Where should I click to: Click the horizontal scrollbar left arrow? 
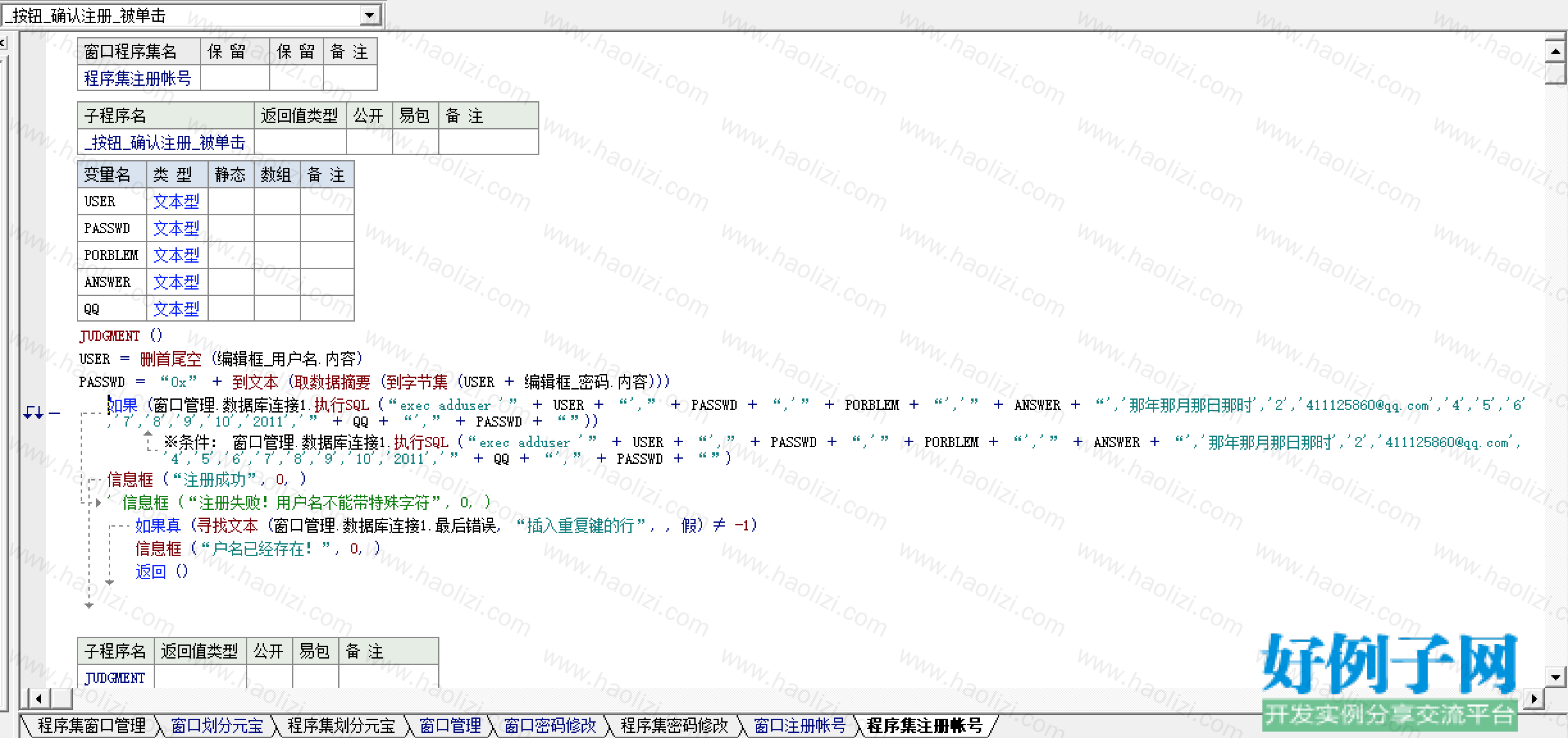39,698
